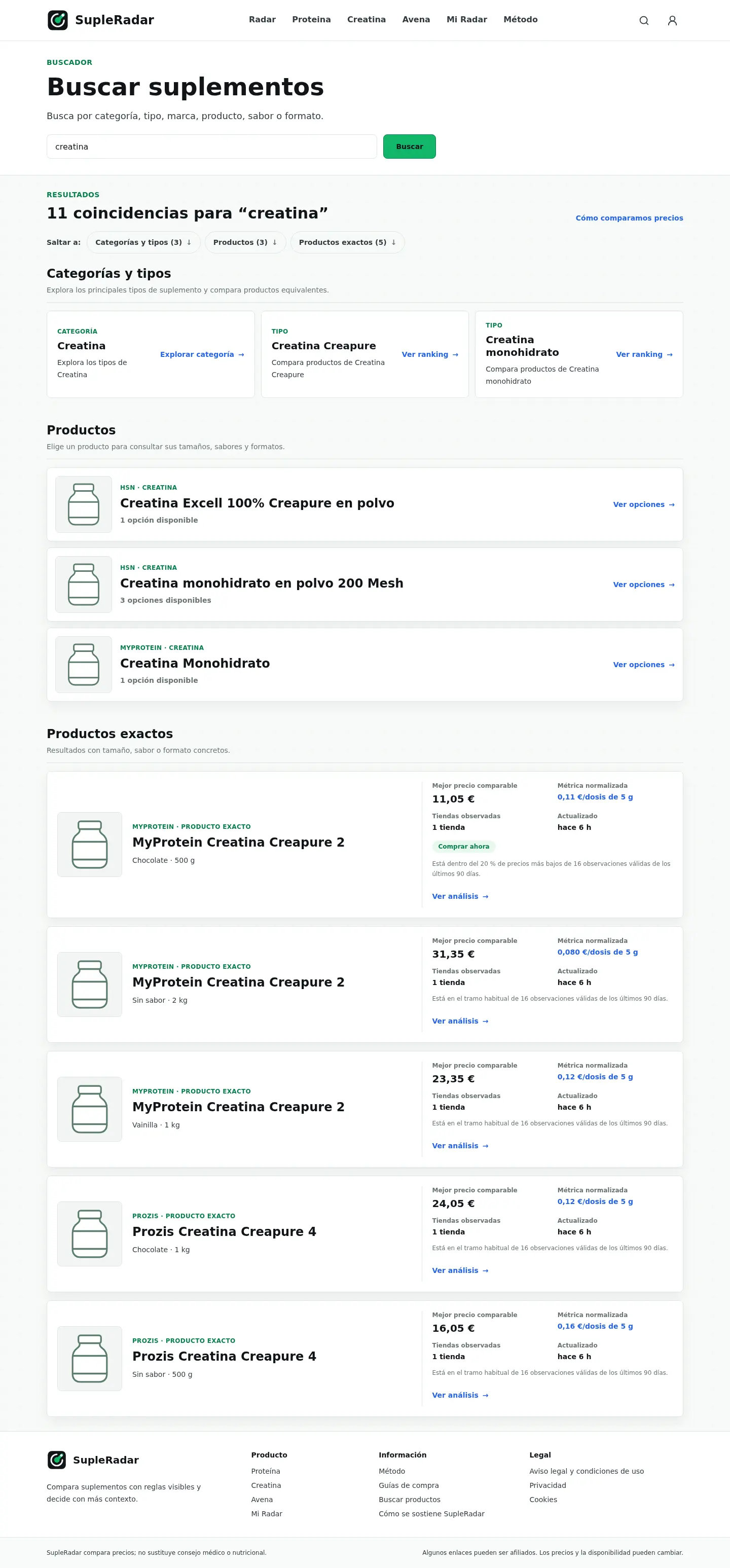Open Creatina Excell 100% Creapure en polvo title
This screenshot has height=1568, width=730.
click(x=257, y=503)
